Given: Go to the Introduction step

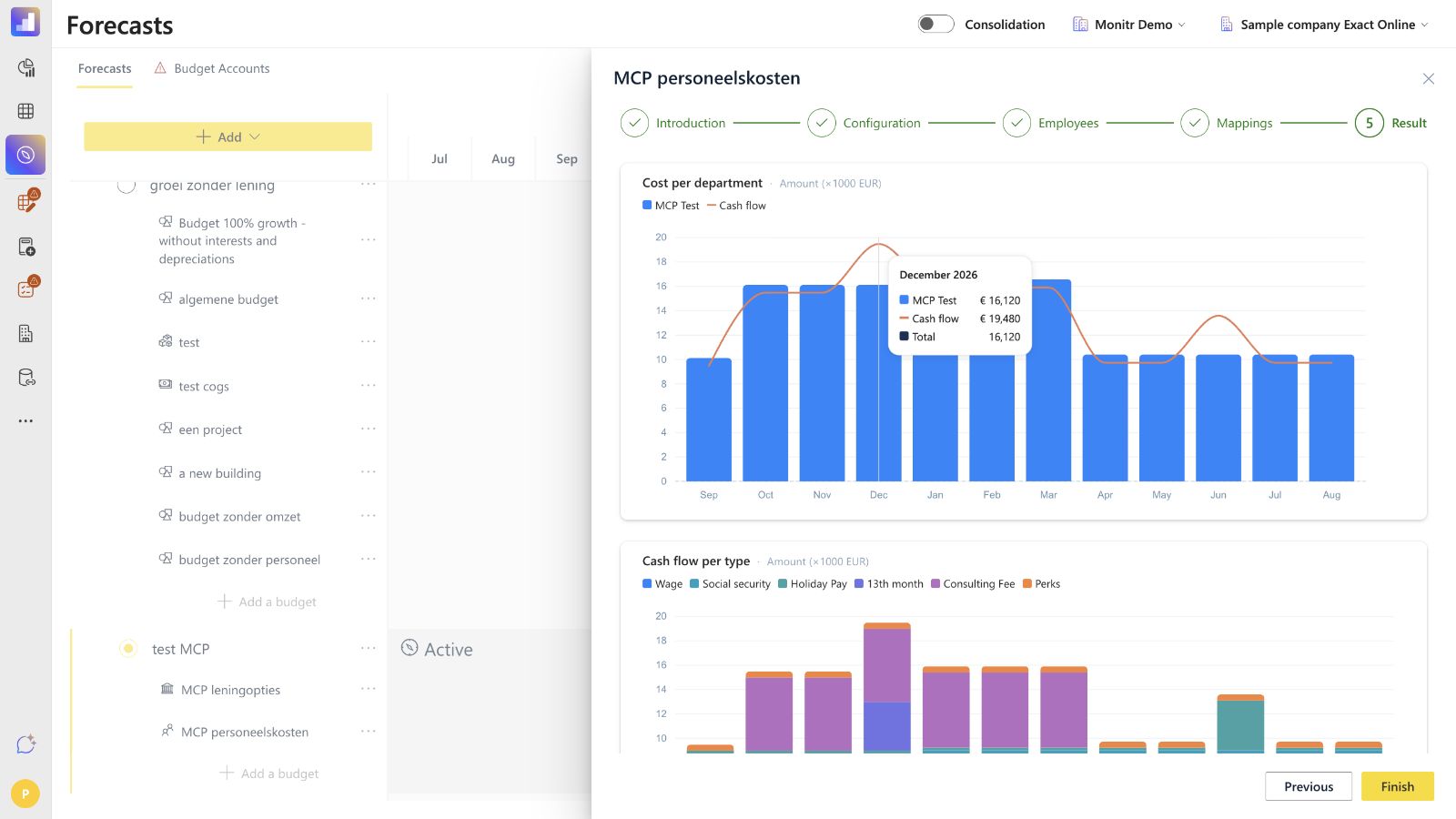Looking at the screenshot, I should pos(673,123).
